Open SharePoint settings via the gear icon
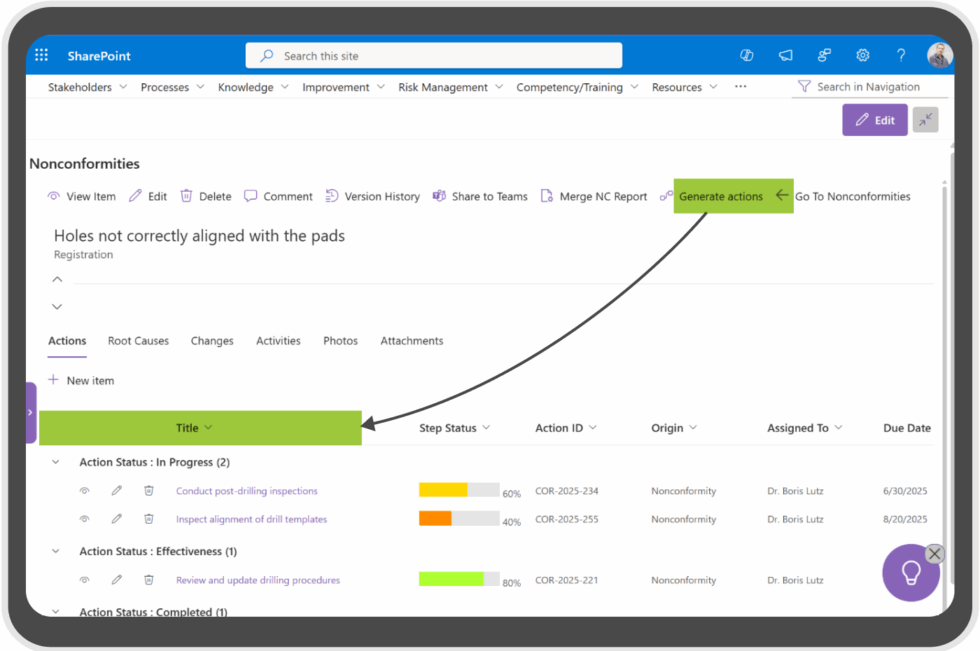The height and width of the screenshot is (651, 980). 862,56
